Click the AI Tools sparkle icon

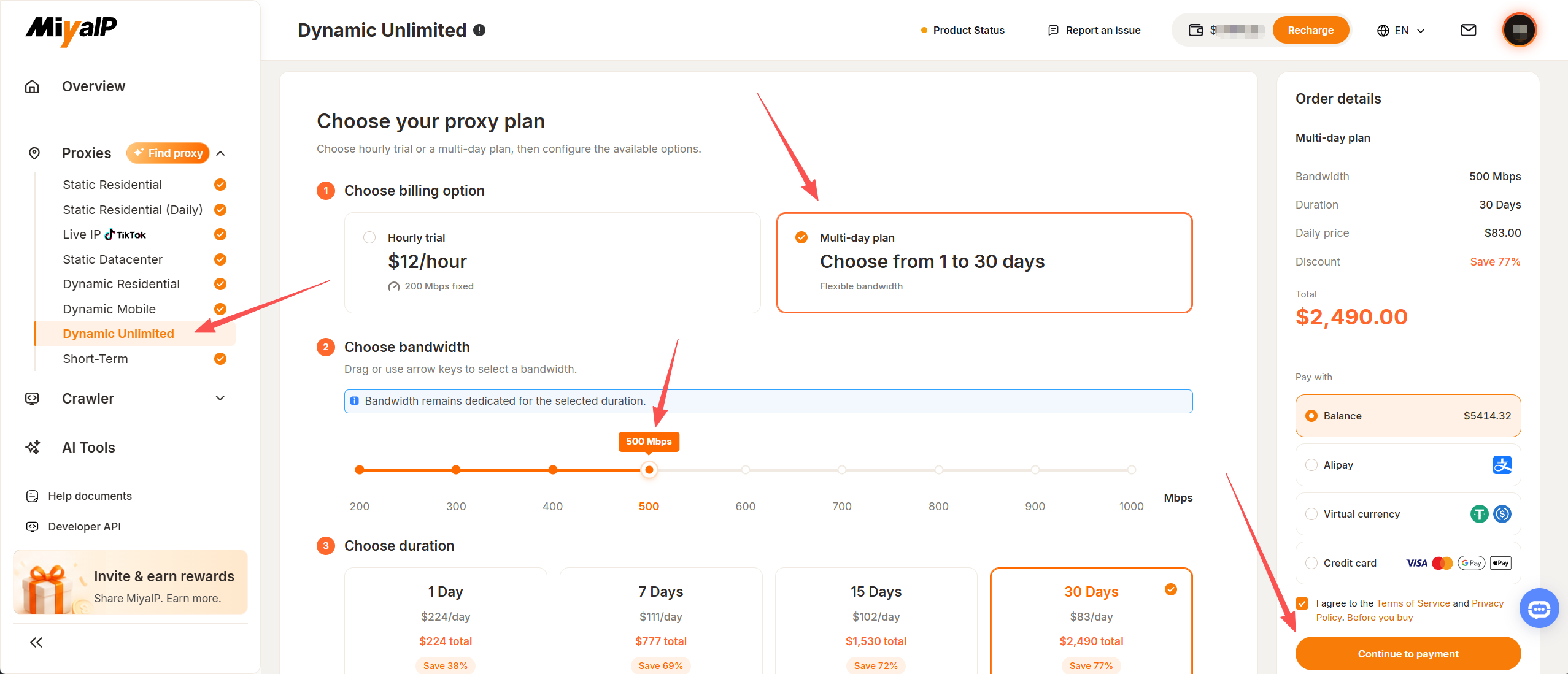click(33, 448)
